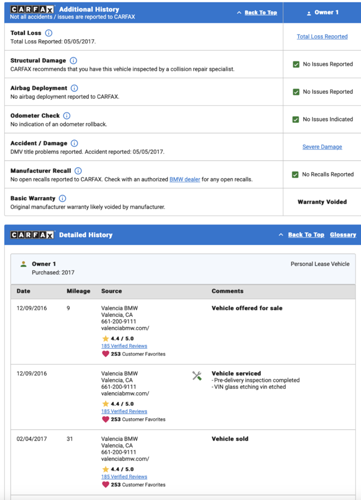Open the Structural Damage info icon
This screenshot has height=500, width=361.
[x=73, y=61]
